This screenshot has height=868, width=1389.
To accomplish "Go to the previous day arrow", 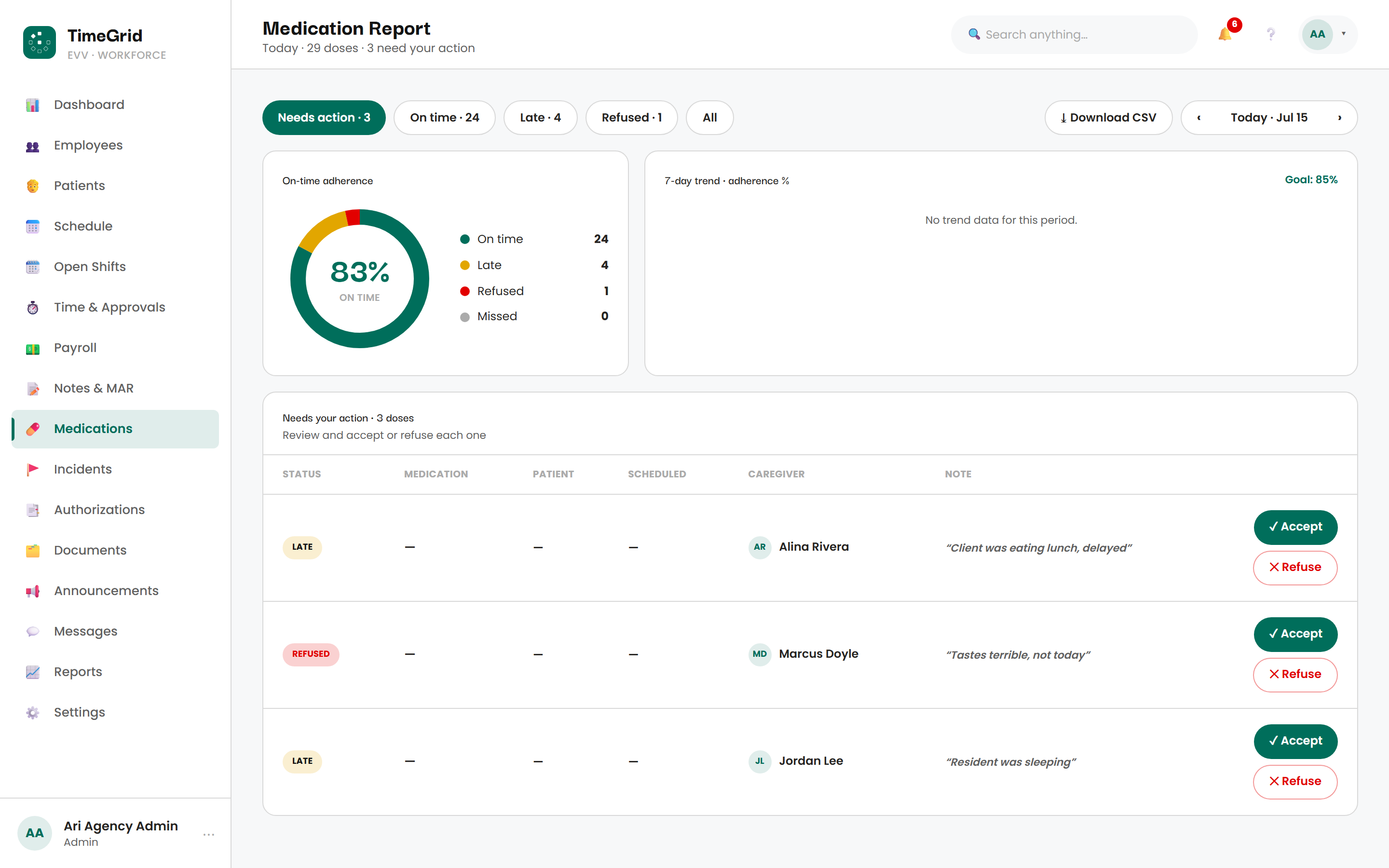I will 1198,118.
